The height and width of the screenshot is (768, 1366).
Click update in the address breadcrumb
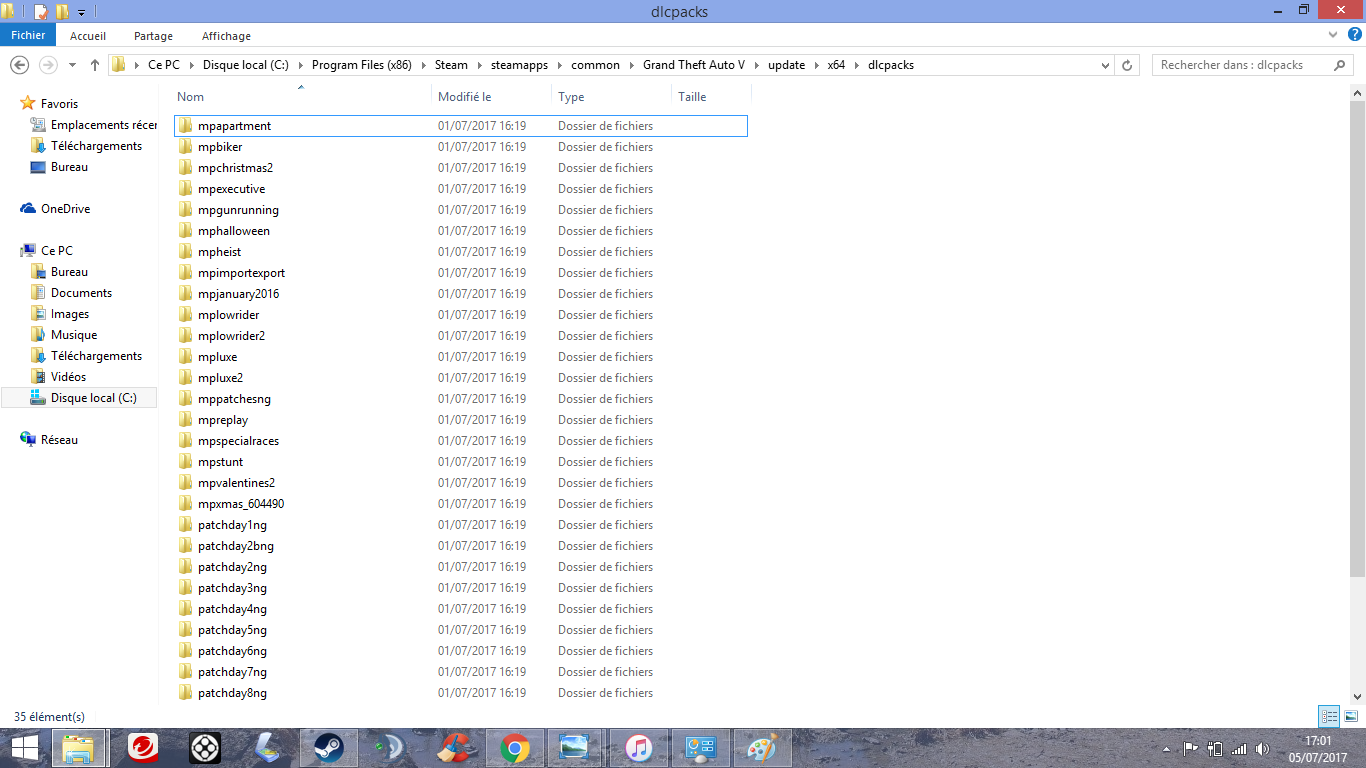point(786,65)
